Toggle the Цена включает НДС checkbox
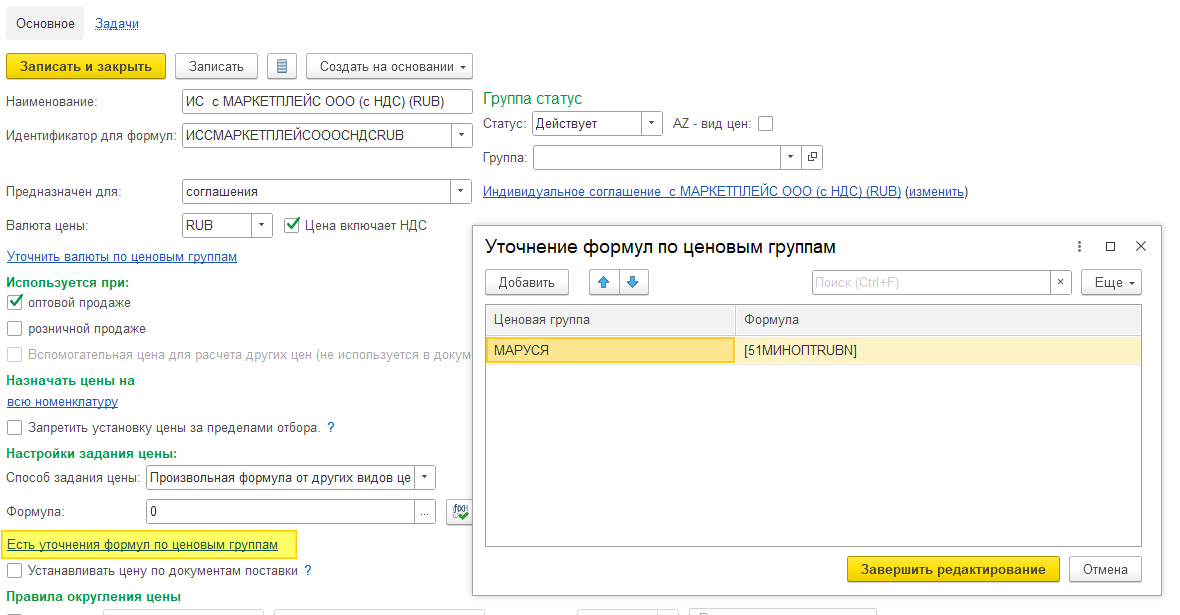Viewport: 1180px width, 615px height. coord(292,225)
